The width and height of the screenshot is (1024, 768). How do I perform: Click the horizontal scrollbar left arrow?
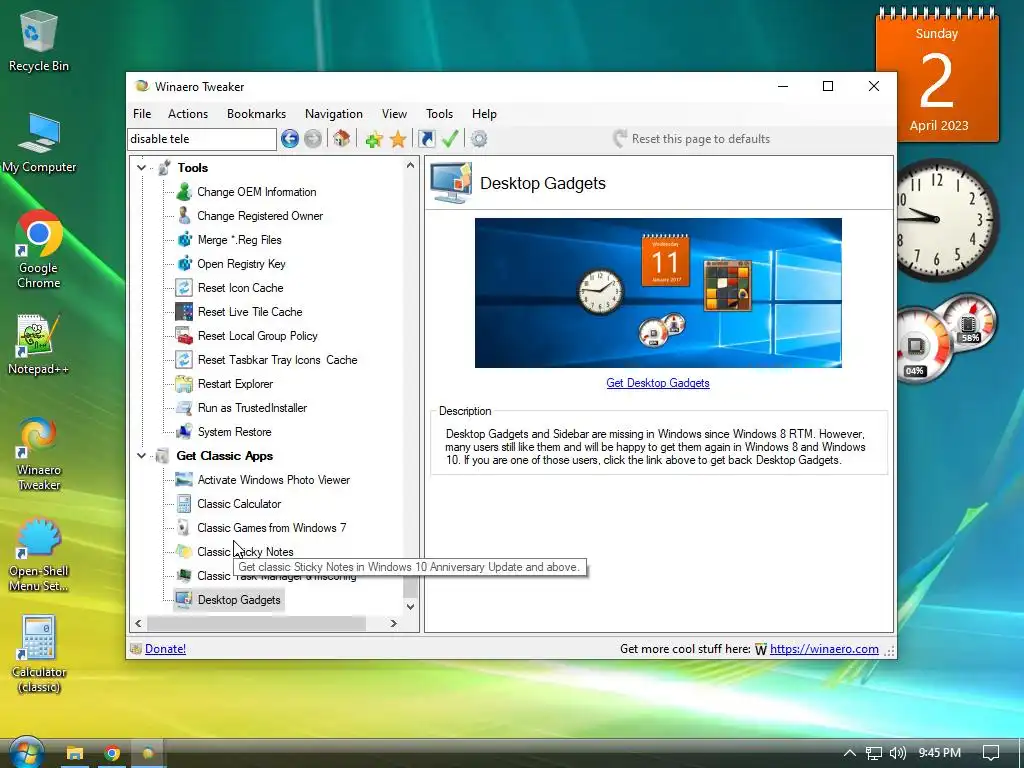click(138, 624)
